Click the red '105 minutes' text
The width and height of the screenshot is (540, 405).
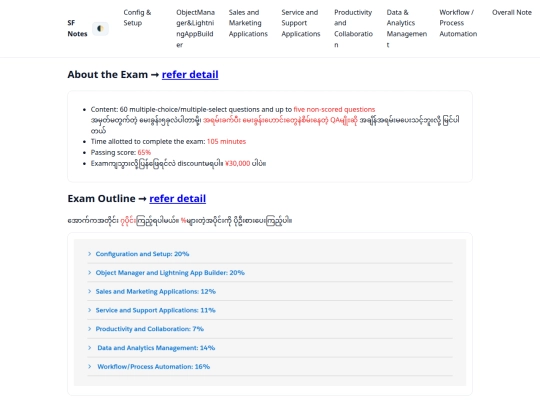click(226, 142)
